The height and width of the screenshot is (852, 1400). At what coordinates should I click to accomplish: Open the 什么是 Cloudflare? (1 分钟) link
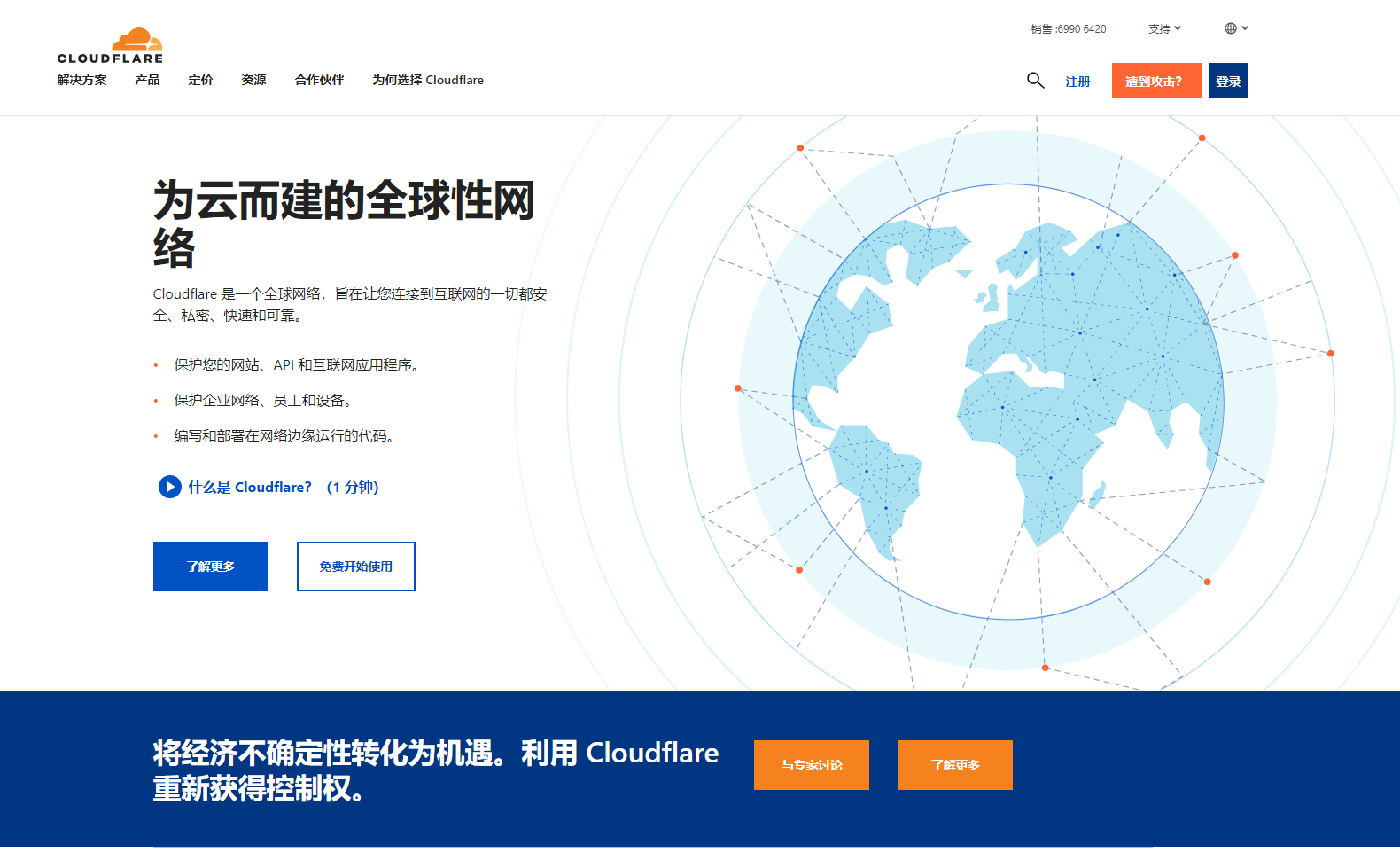(x=284, y=487)
